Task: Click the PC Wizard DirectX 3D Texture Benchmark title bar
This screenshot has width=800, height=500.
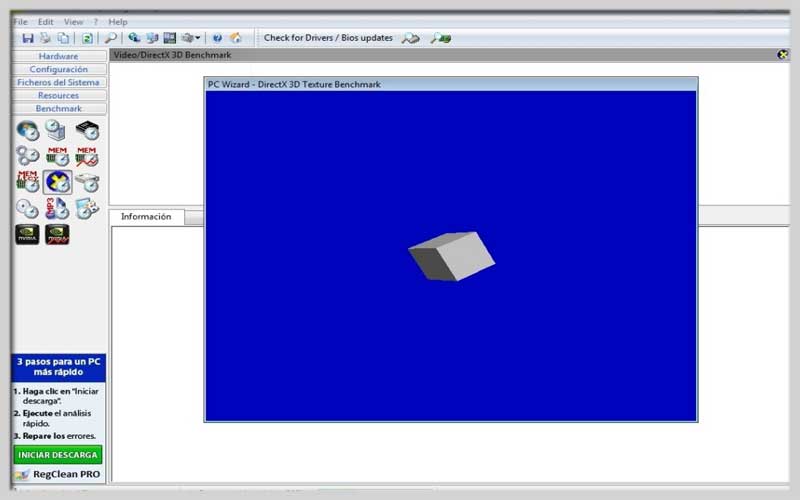Action: [x=451, y=85]
